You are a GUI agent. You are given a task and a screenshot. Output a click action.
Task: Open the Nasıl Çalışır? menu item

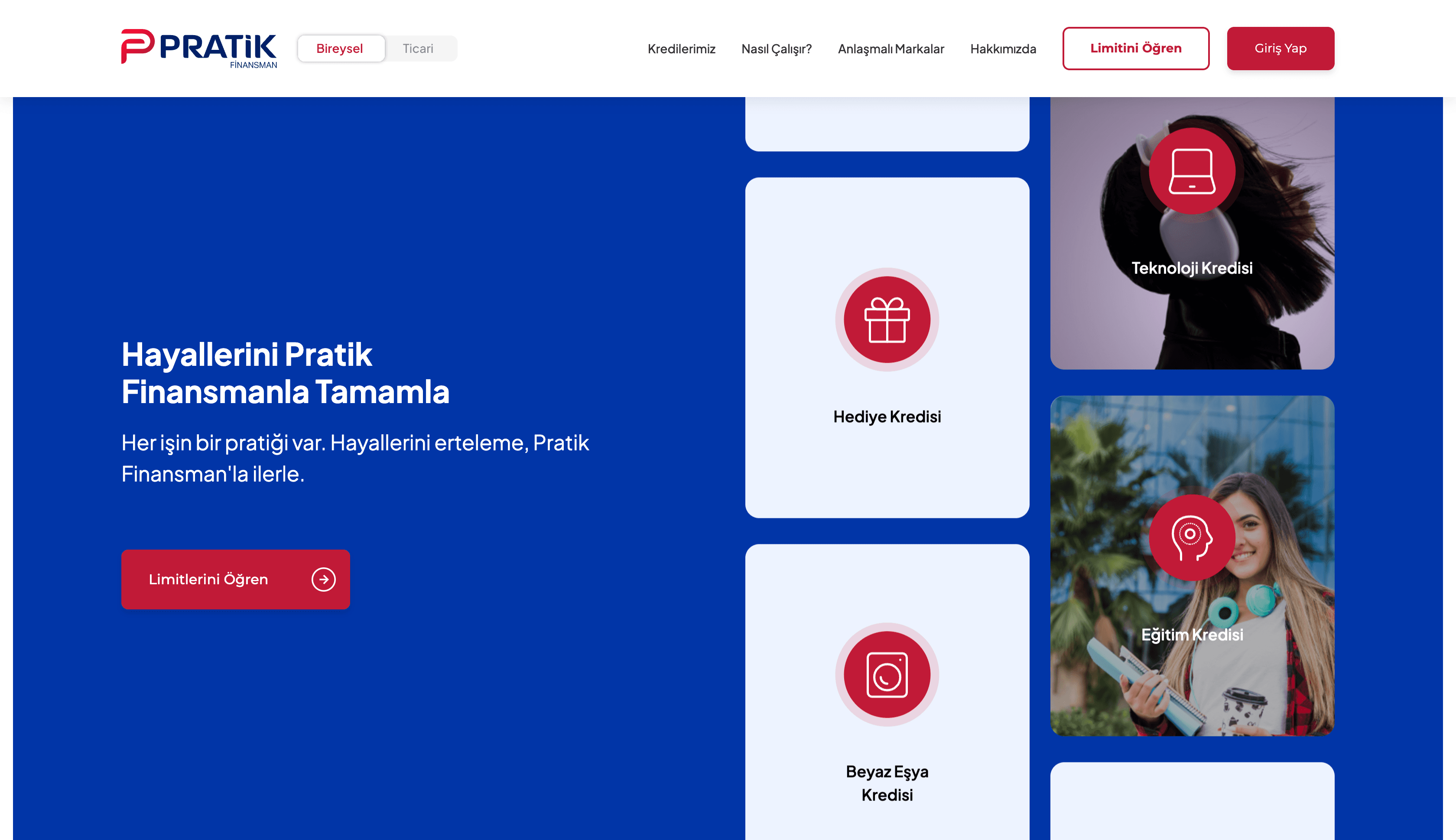(776, 49)
